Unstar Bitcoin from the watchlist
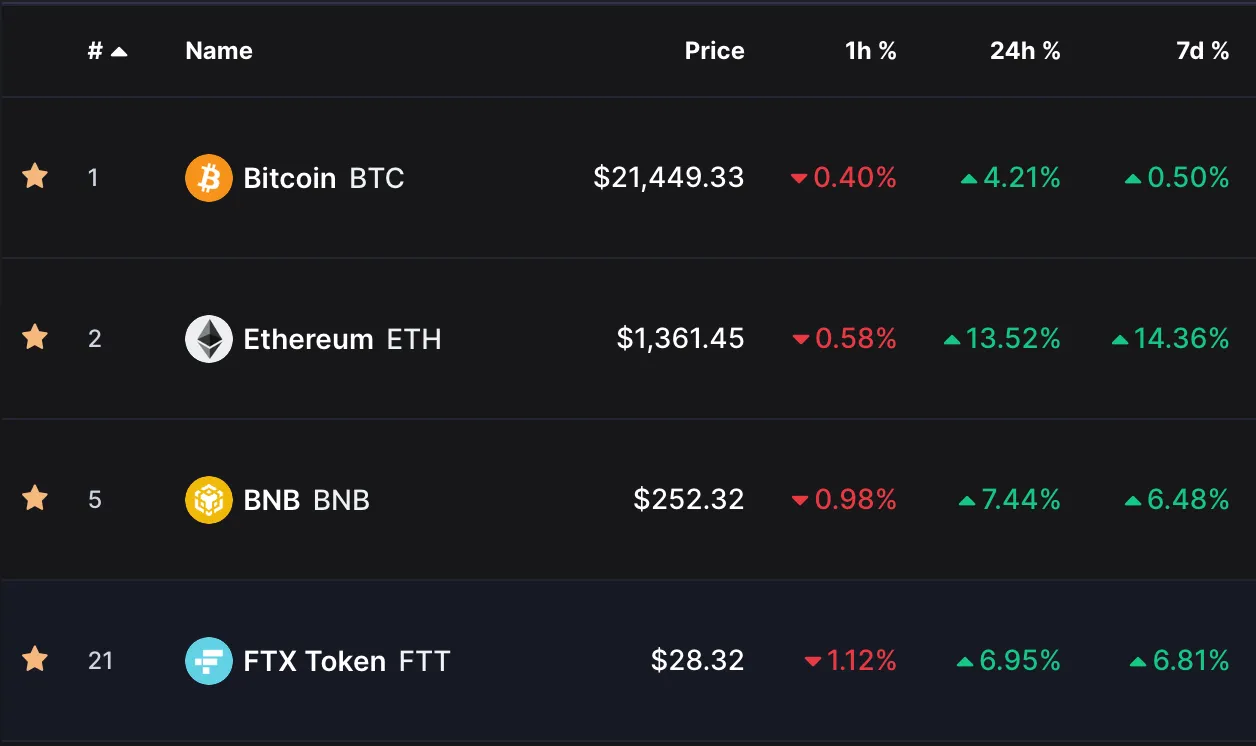 [x=35, y=177]
